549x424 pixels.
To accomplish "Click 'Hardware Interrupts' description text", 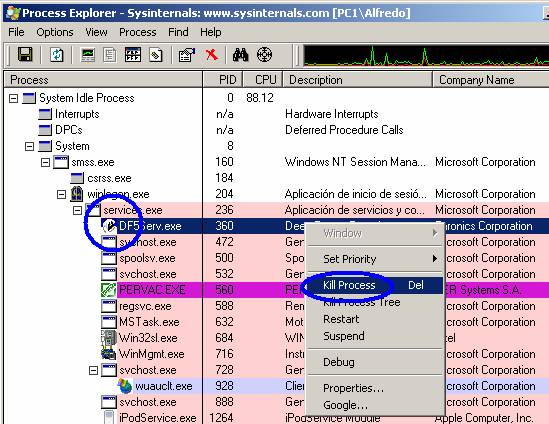I will point(332,114).
